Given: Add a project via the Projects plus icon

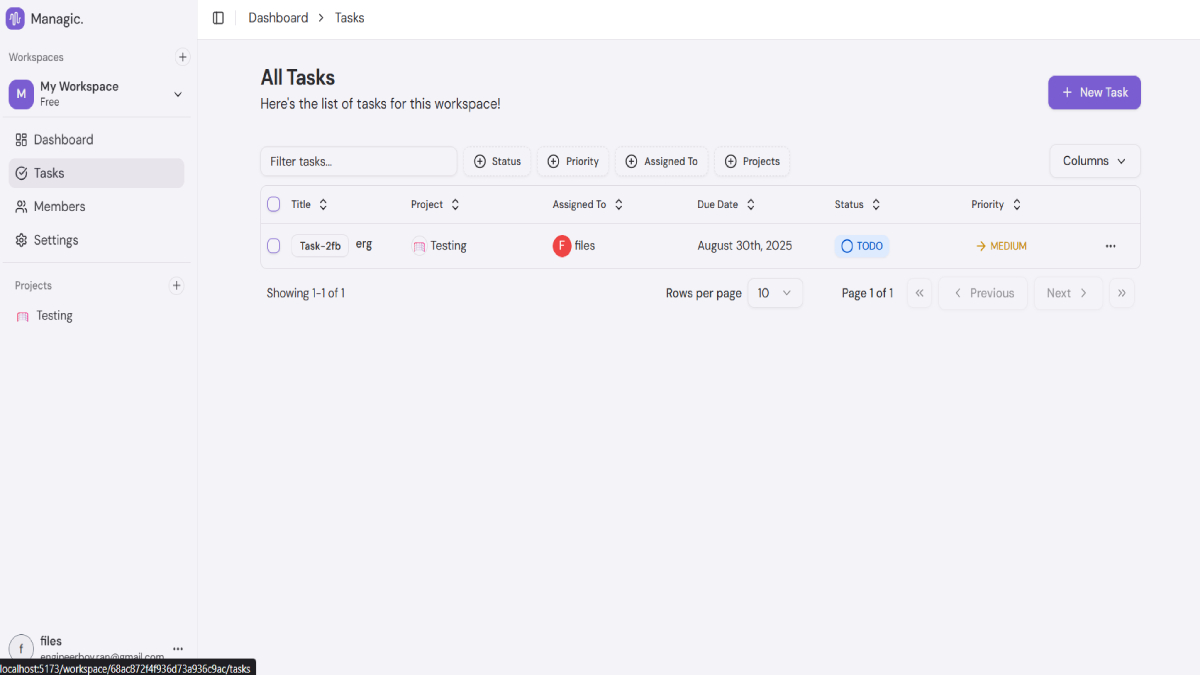Looking at the screenshot, I should [176, 285].
